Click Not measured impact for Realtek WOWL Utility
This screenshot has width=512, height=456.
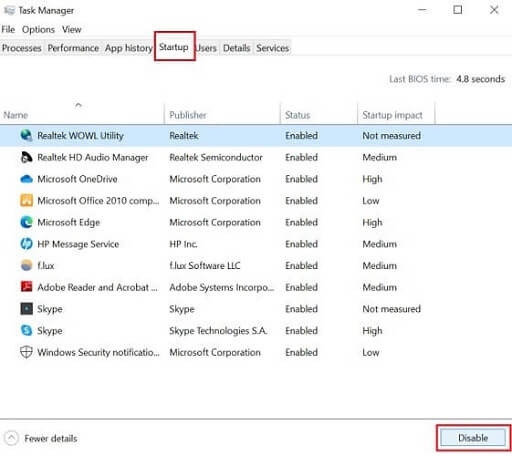pos(392,136)
